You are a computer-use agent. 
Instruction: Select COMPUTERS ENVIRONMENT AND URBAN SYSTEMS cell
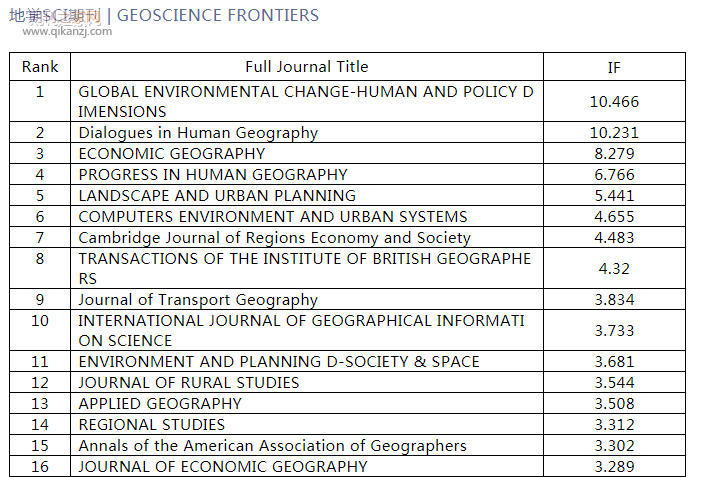click(273, 216)
